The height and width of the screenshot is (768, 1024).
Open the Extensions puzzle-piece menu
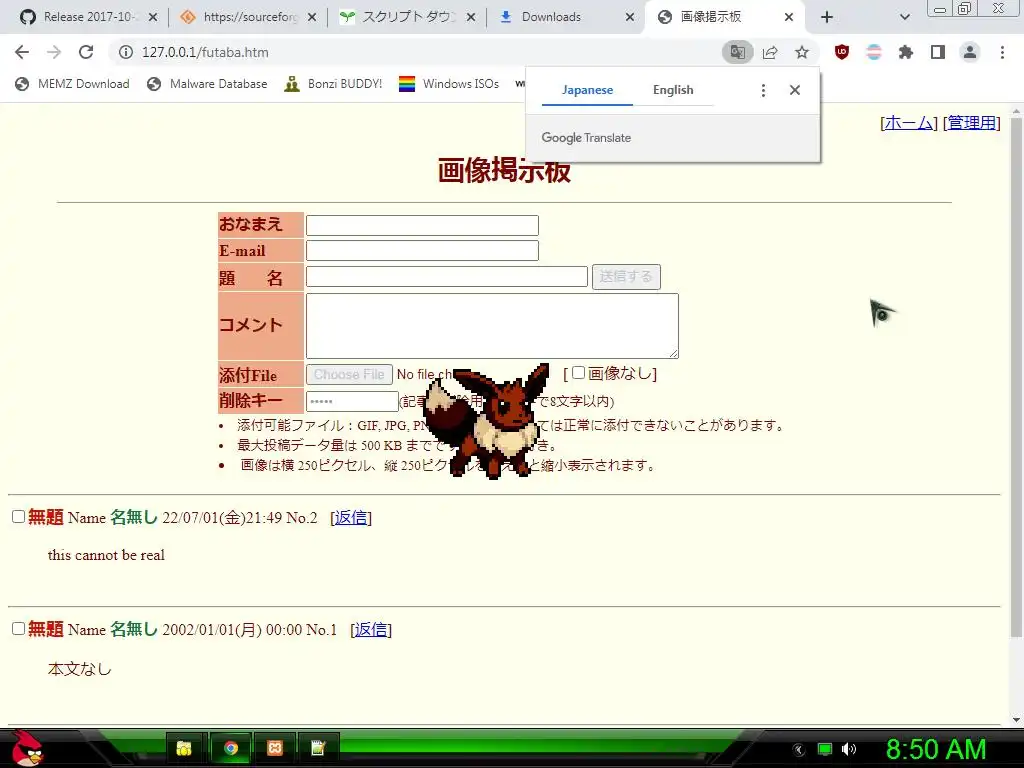[906, 52]
